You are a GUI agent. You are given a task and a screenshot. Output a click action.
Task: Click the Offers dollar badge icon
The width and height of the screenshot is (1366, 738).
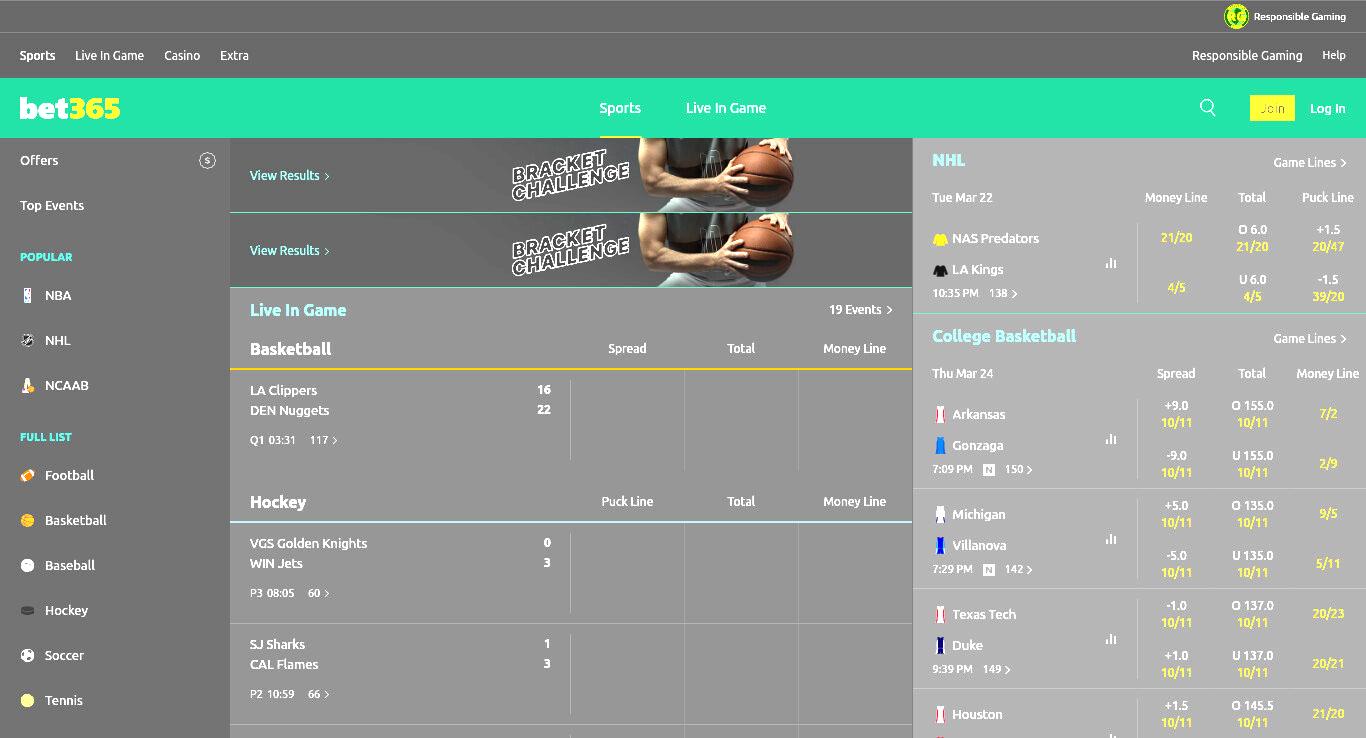(x=207, y=160)
